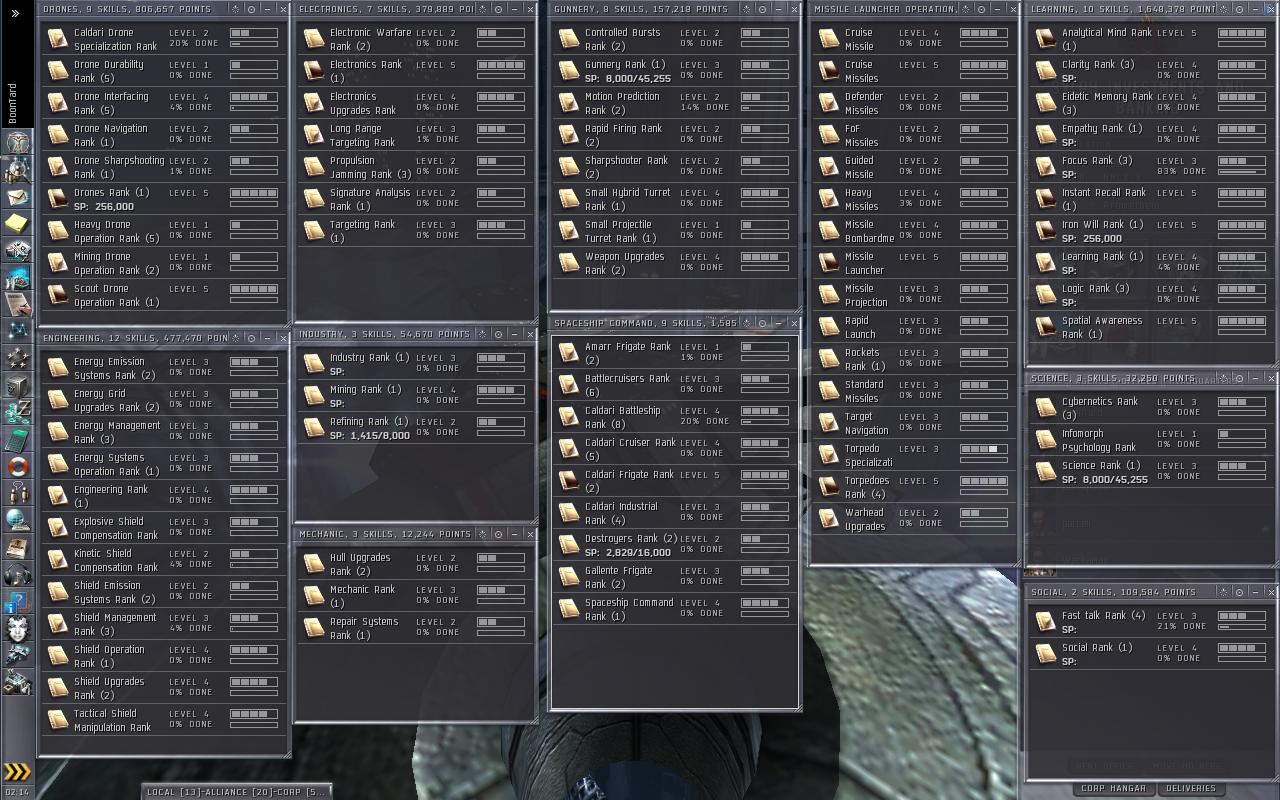Click the circle icon on Social window header

coord(1239,592)
